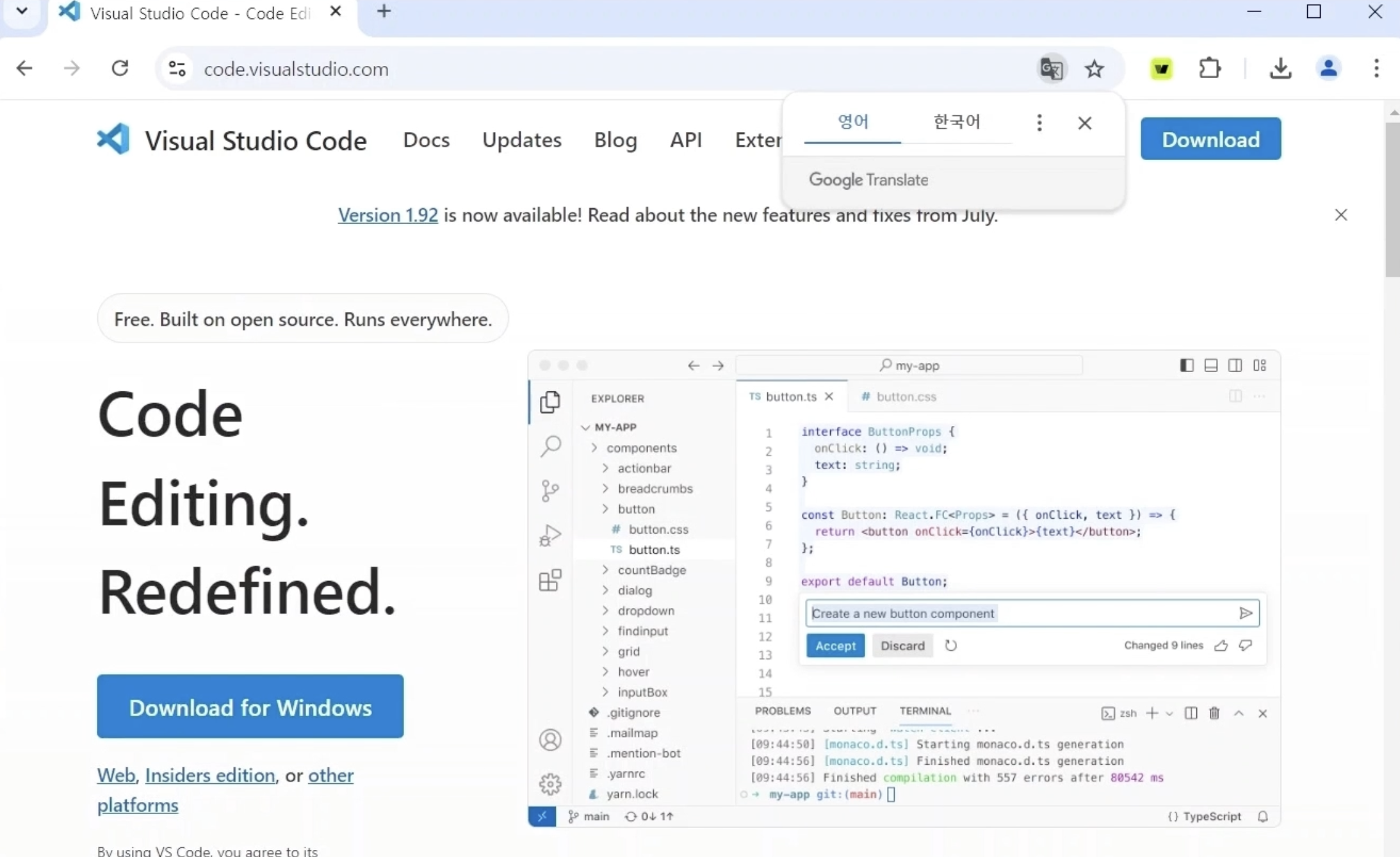Dismiss the version announcement banner
The image size is (1400, 857).
pyautogui.click(x=1341, y=215)
